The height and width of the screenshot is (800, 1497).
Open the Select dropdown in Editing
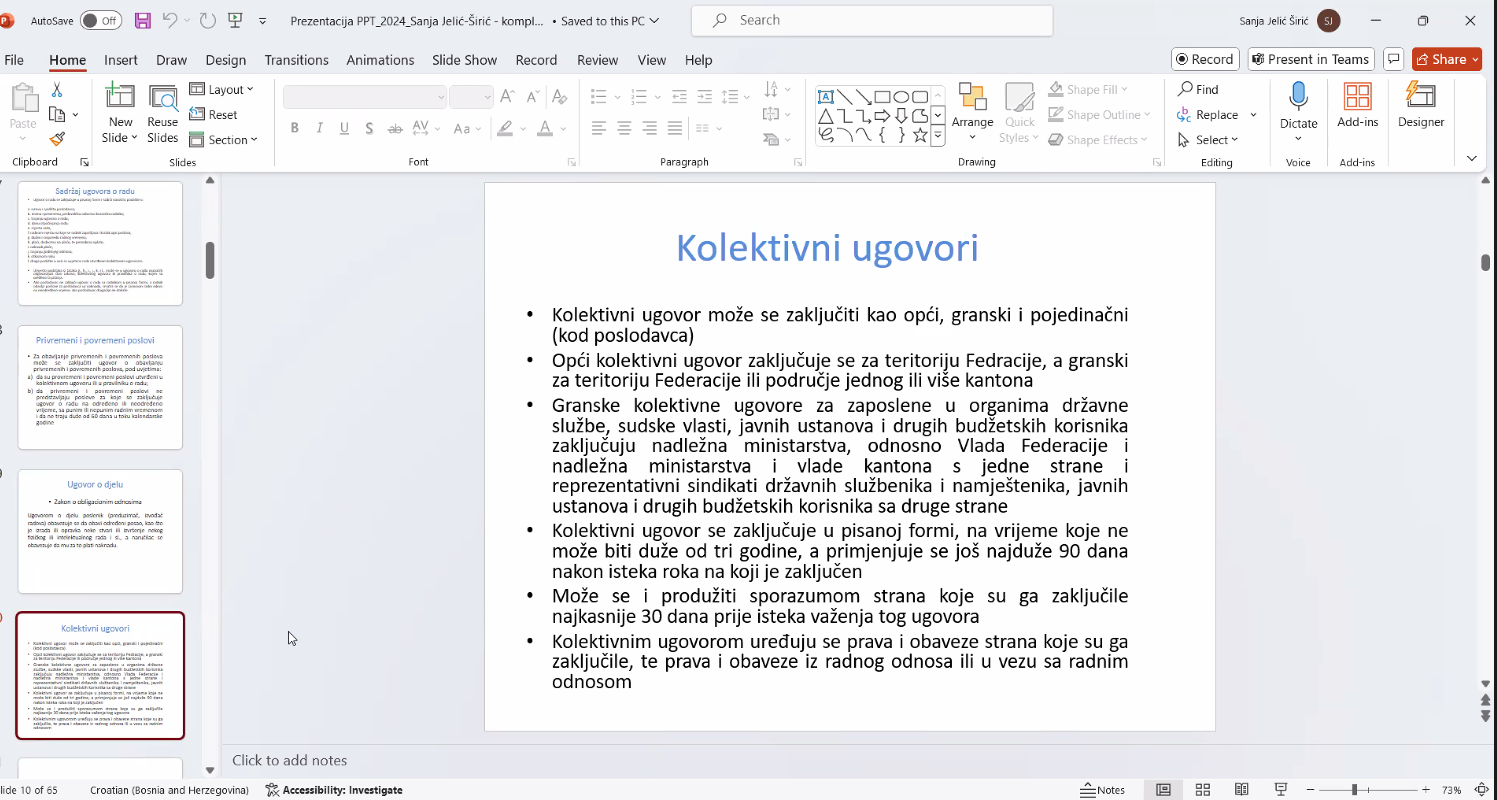click(1208, 140)
